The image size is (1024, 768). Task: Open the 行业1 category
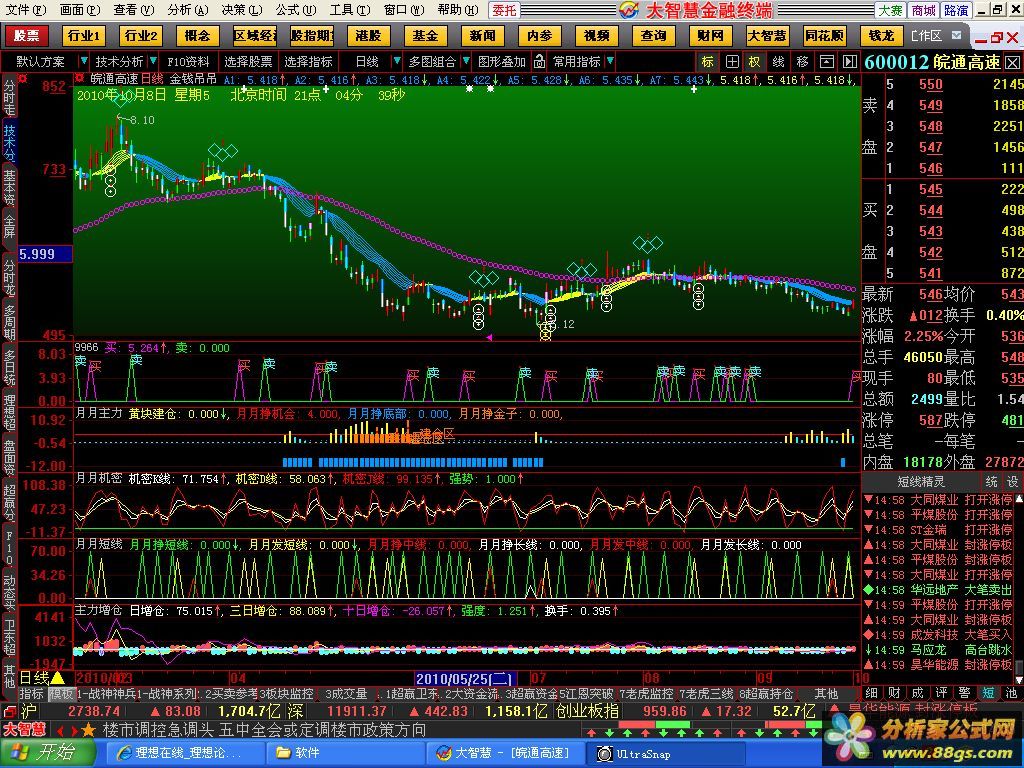(x=84, y=35)
